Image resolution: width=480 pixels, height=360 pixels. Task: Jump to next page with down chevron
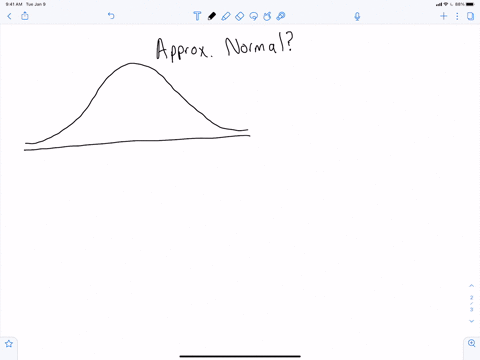471,321
